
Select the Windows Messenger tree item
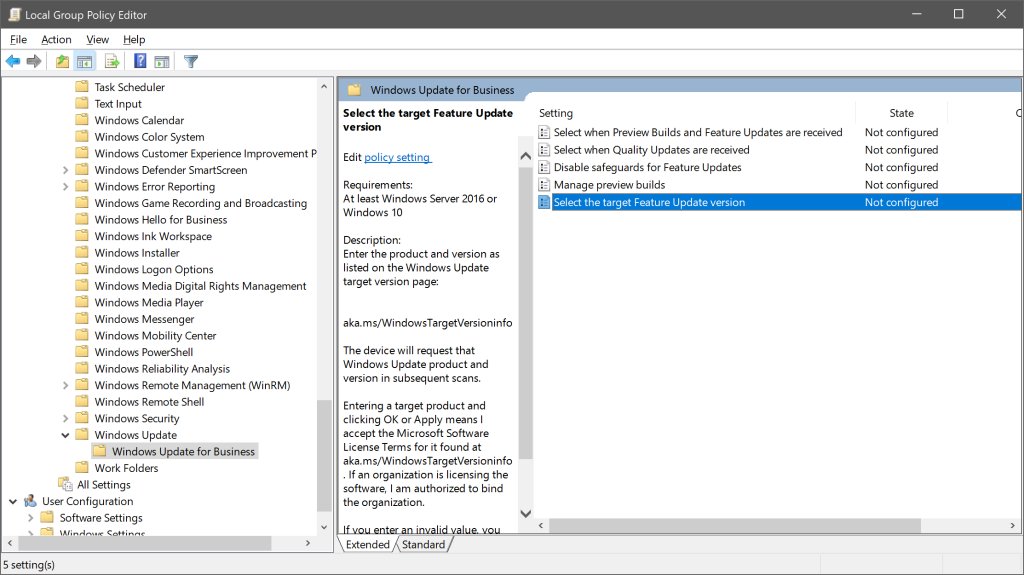click(x=144, y=319)
